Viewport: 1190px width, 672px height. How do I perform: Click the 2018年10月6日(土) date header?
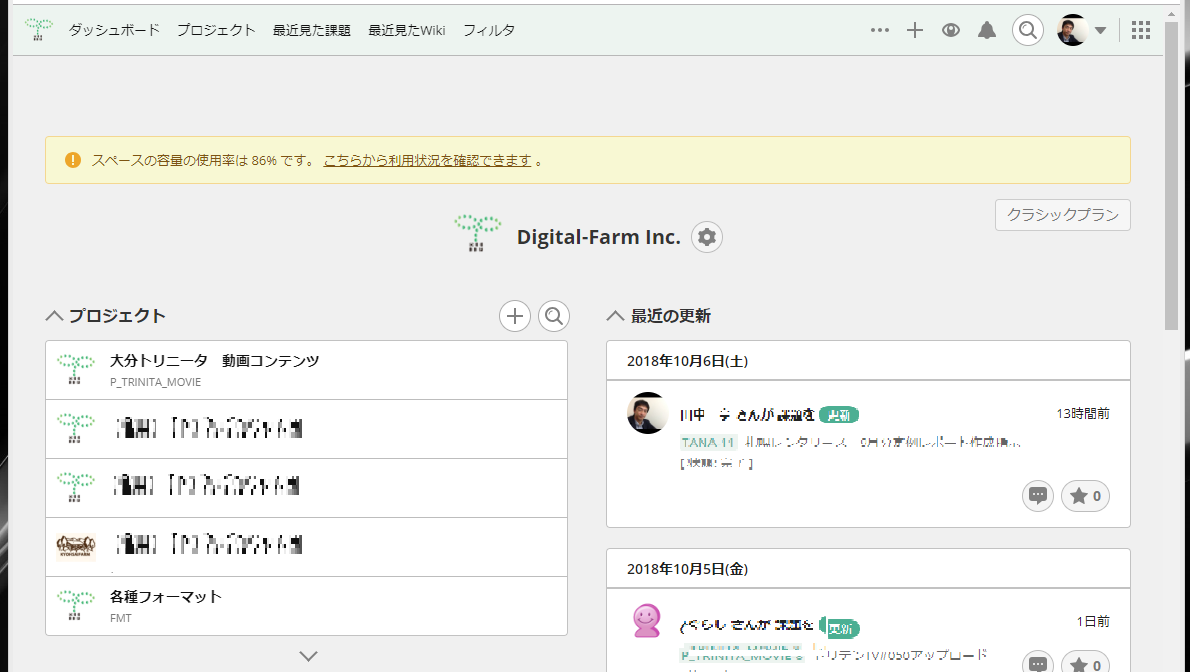[688, 361]
